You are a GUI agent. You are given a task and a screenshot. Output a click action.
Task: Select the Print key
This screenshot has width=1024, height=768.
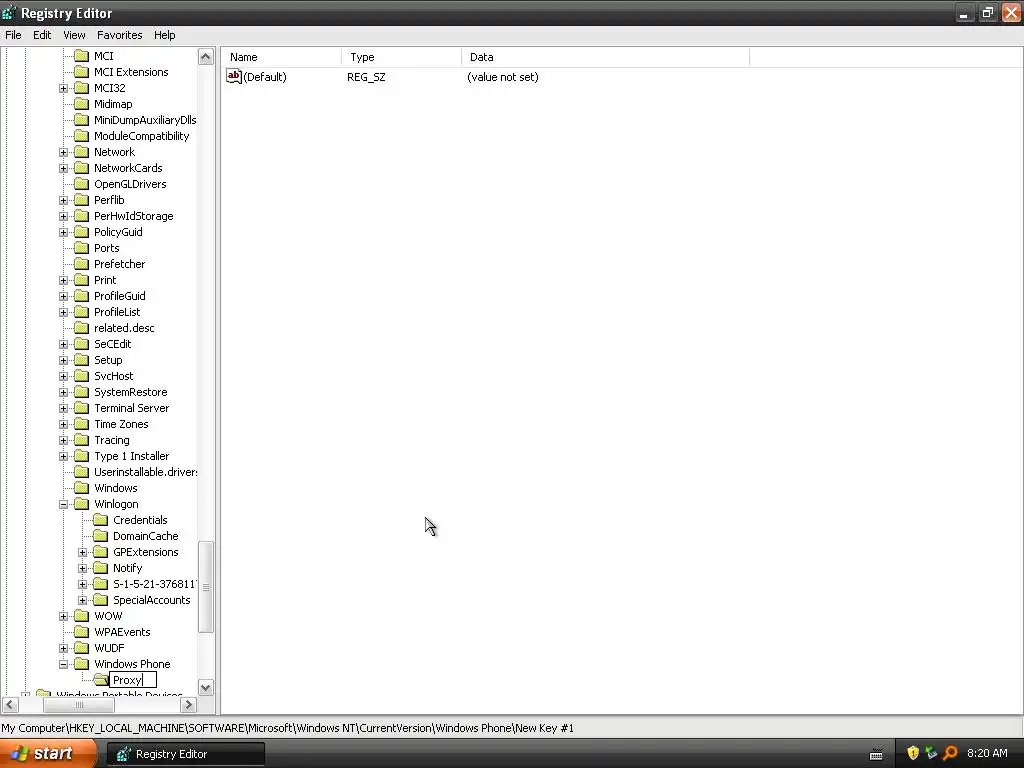(x=105, y=280)
